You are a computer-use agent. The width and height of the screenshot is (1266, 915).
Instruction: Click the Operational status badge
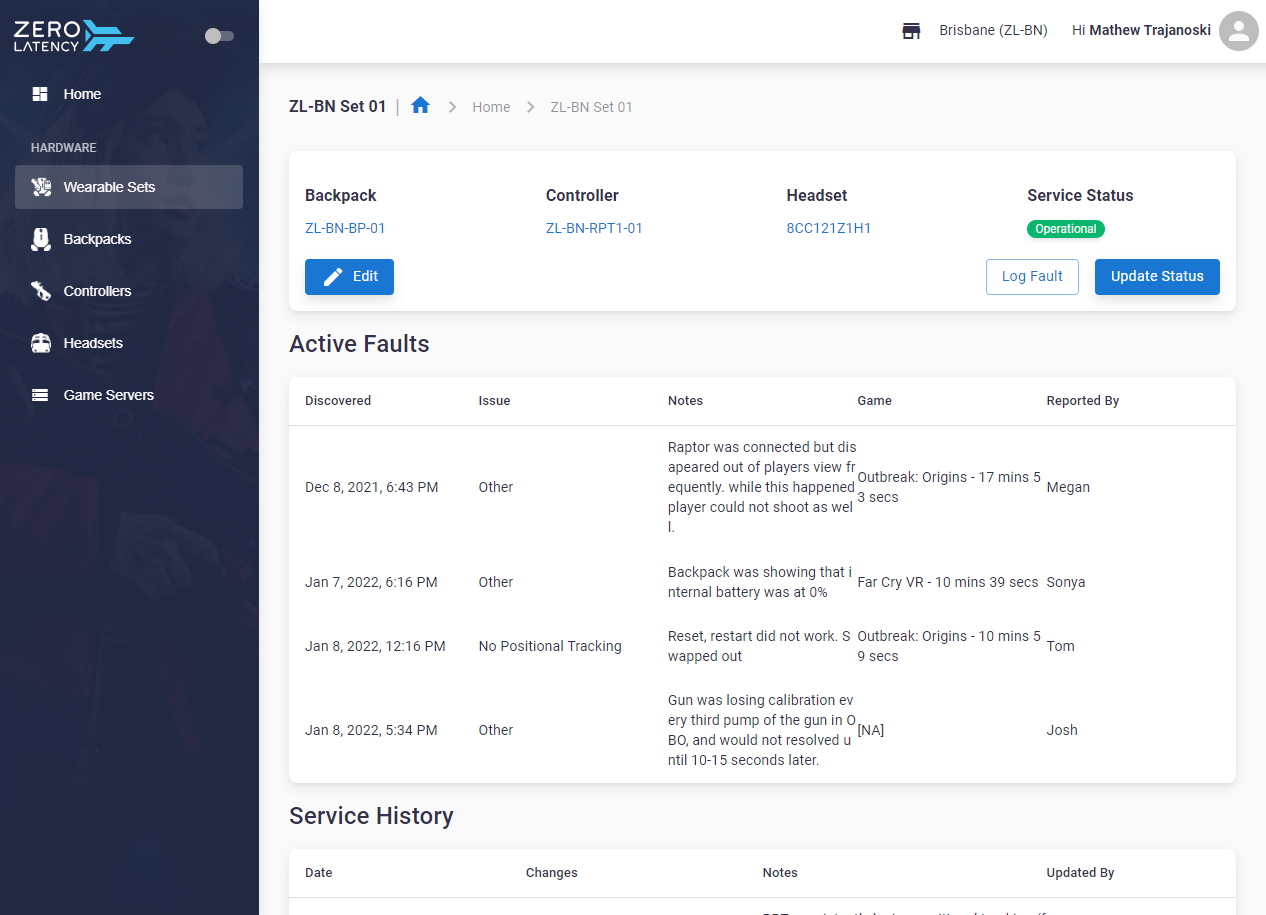tap(1065, 229)
